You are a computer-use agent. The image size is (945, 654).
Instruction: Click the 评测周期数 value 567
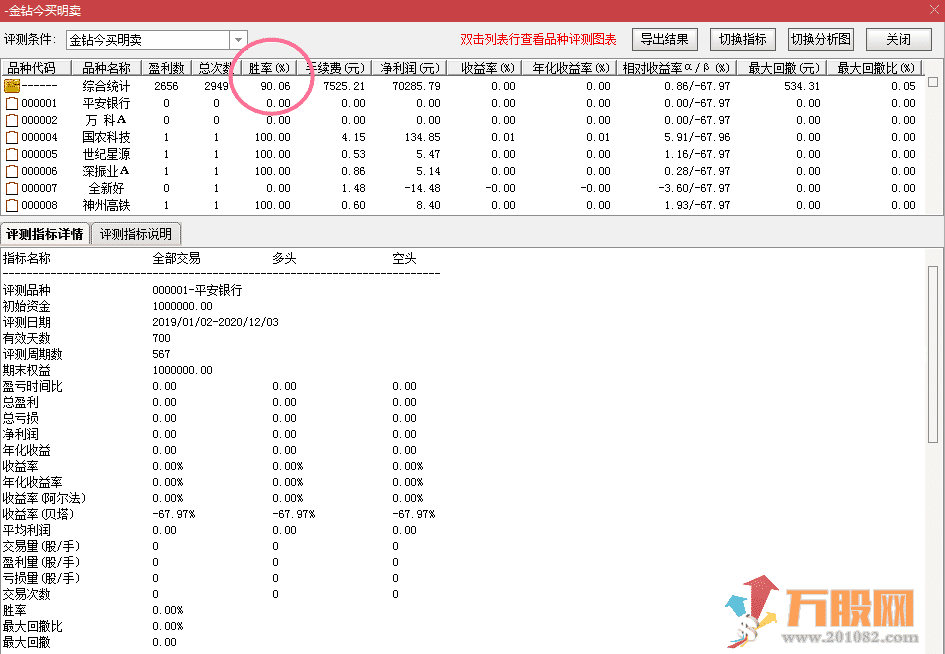tap(161, 354)
